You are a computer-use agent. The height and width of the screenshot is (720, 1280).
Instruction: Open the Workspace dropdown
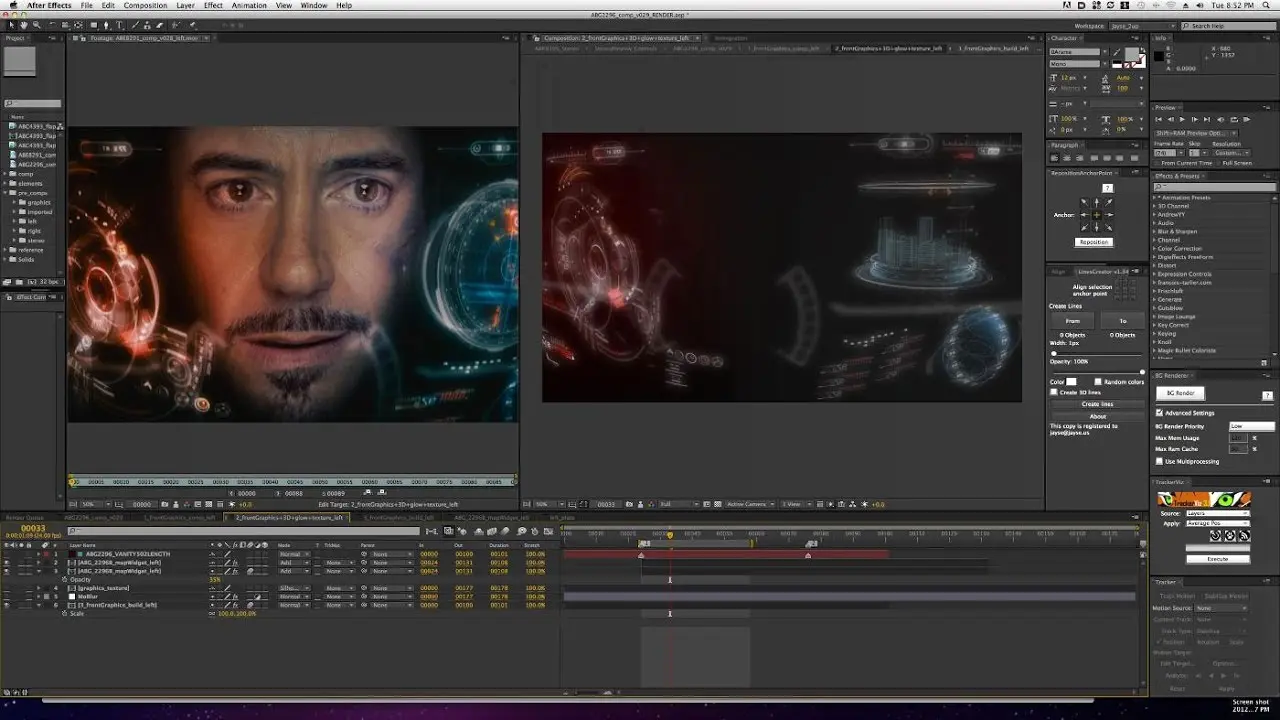click(x=1141, y=26)
